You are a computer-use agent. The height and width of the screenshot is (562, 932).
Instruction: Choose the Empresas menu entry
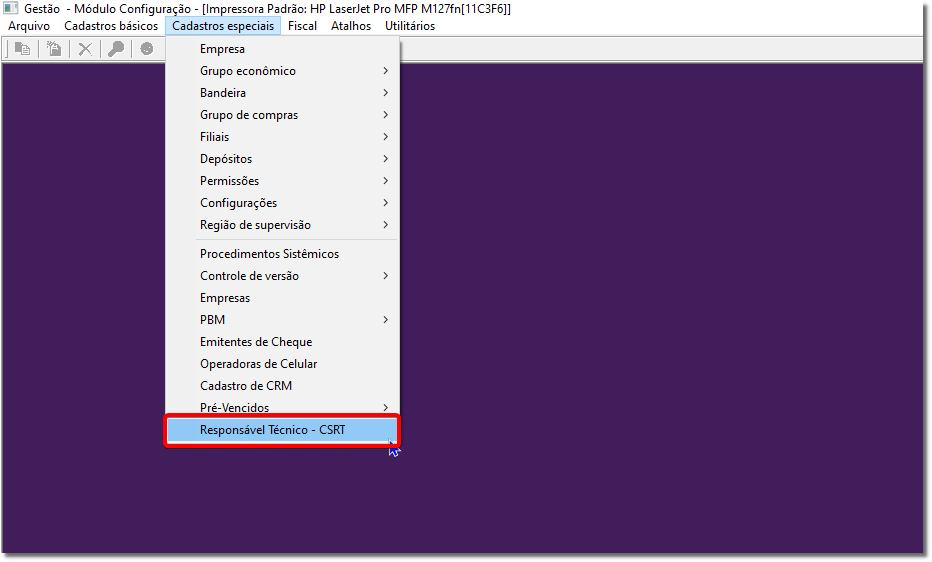(x=282, y=298)
